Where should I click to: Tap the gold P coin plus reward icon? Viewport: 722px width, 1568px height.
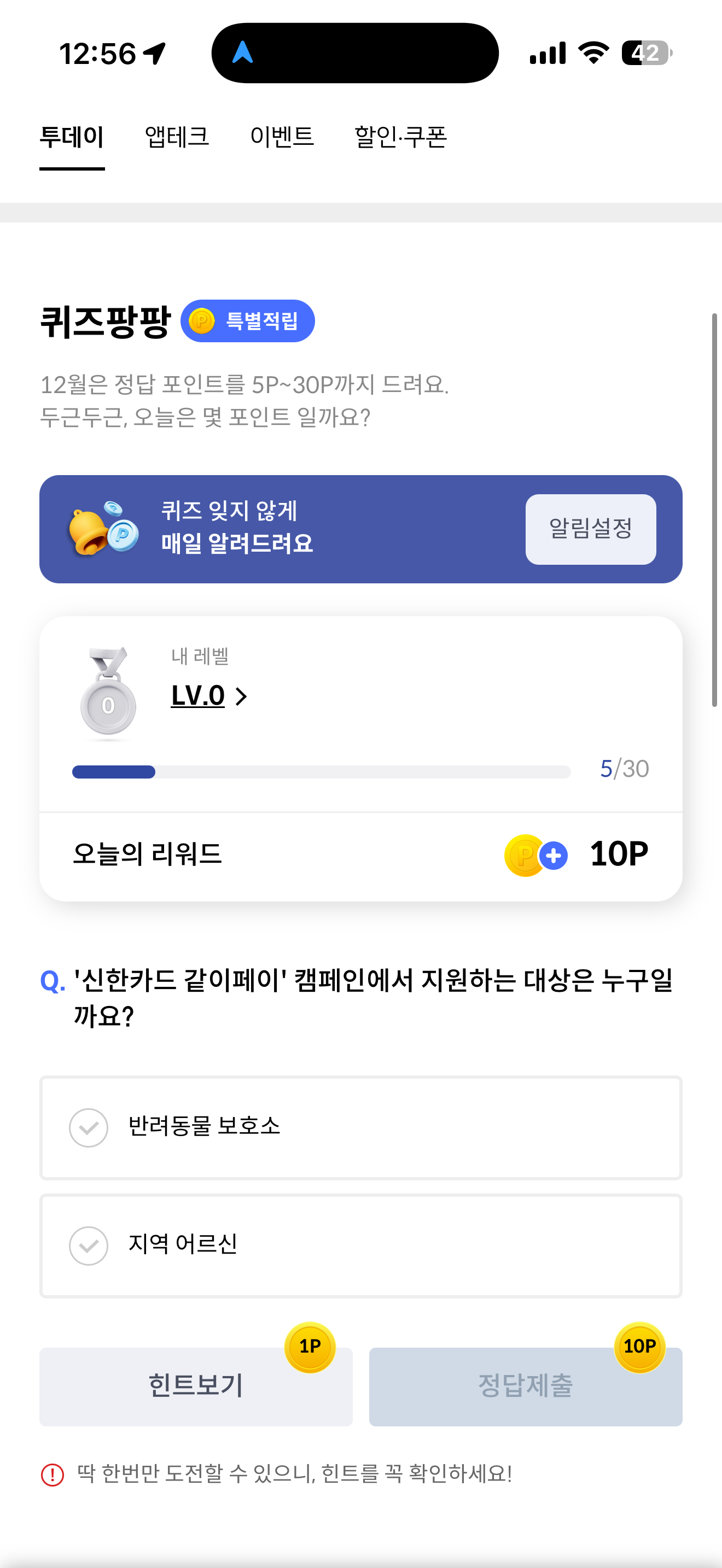[535, 855]
